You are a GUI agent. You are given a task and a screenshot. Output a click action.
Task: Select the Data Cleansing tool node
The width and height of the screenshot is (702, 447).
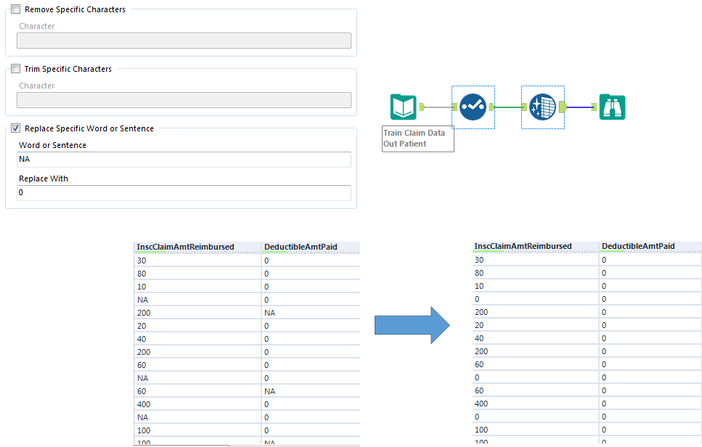point(473,106)
